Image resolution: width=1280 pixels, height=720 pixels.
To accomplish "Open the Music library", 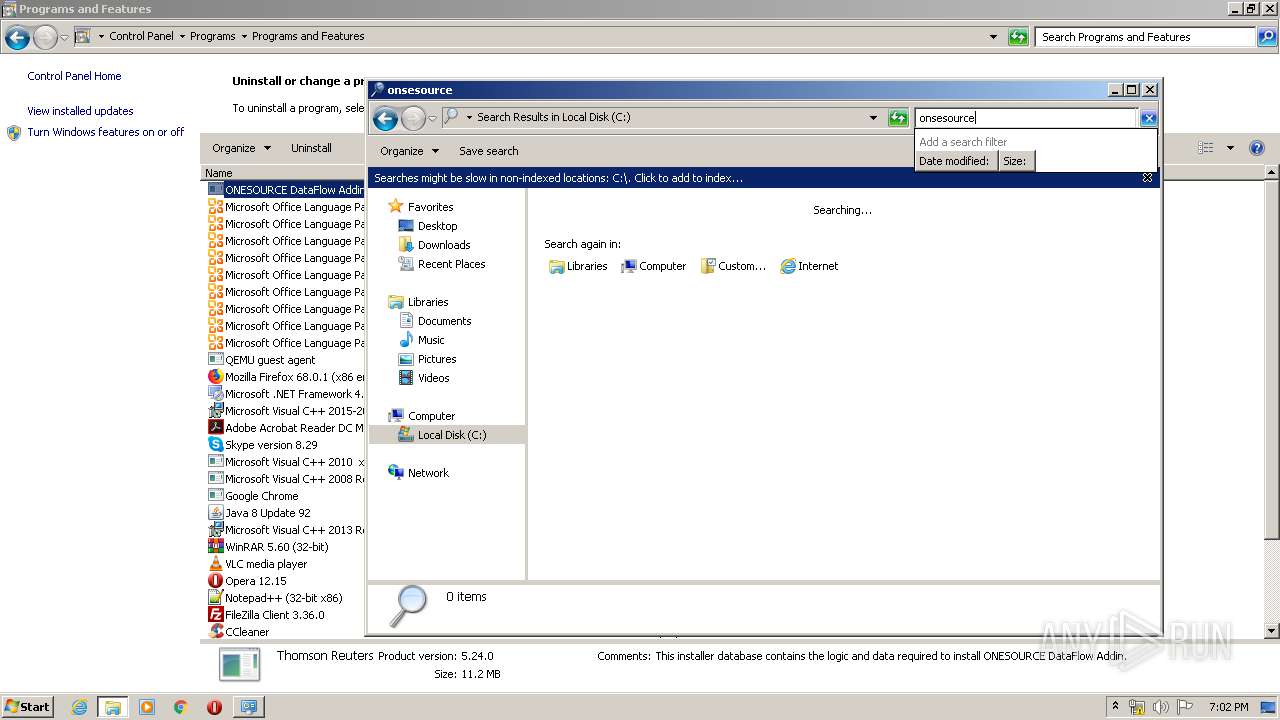I will click(x=431, y=340).
